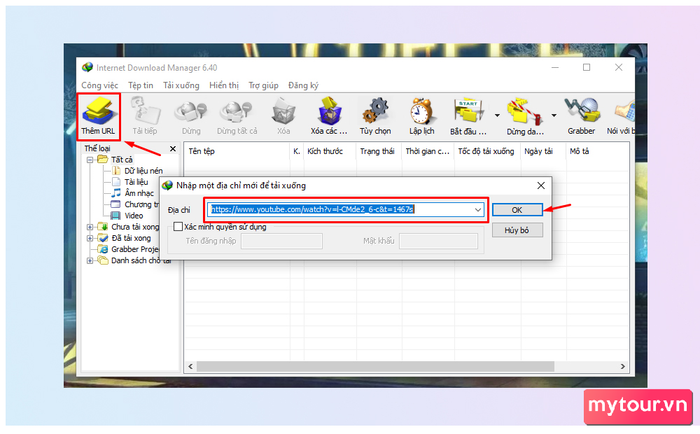Sort by Trạng thái column header
The width and height of the screenshot is (700, 434).
pyautogui.click(x=379, y=152)
